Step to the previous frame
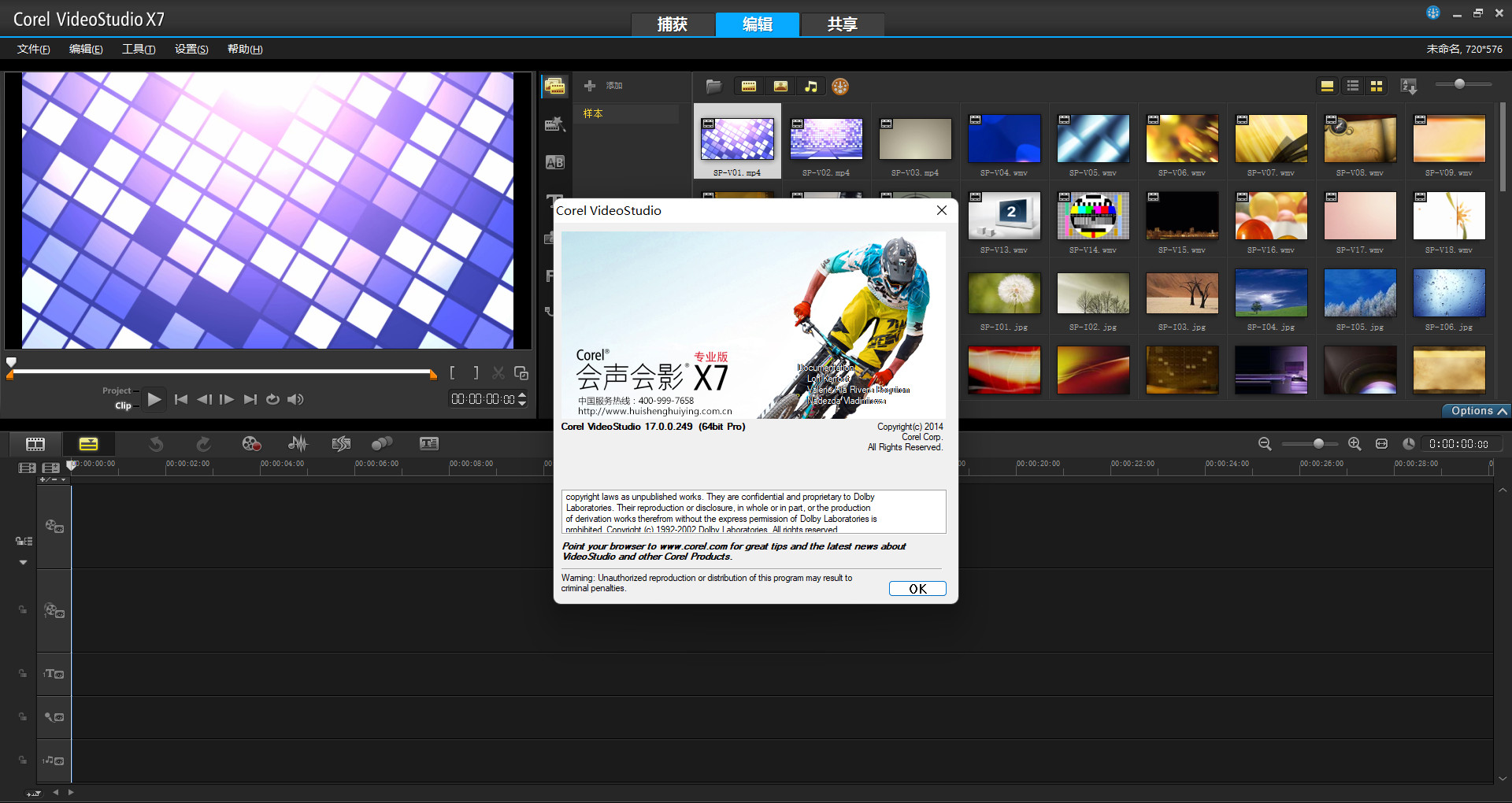The height and width of the screenshot is (803, 1512). tap(204, 399)
